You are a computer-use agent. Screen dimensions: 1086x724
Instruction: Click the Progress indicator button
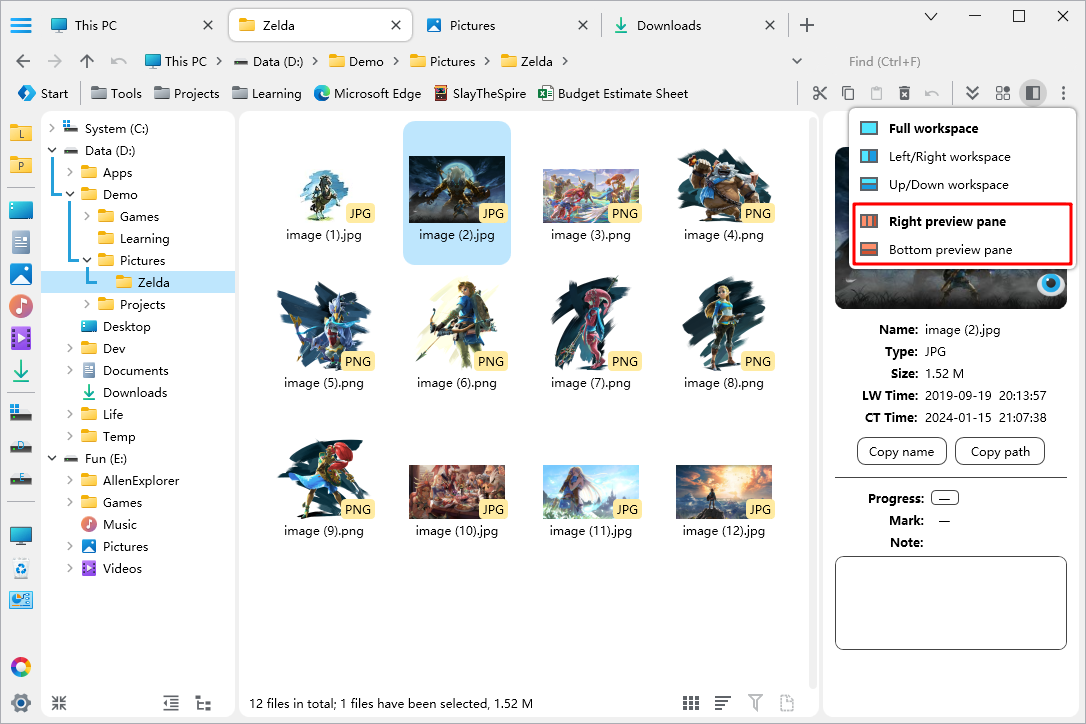(x=945, y=498)
